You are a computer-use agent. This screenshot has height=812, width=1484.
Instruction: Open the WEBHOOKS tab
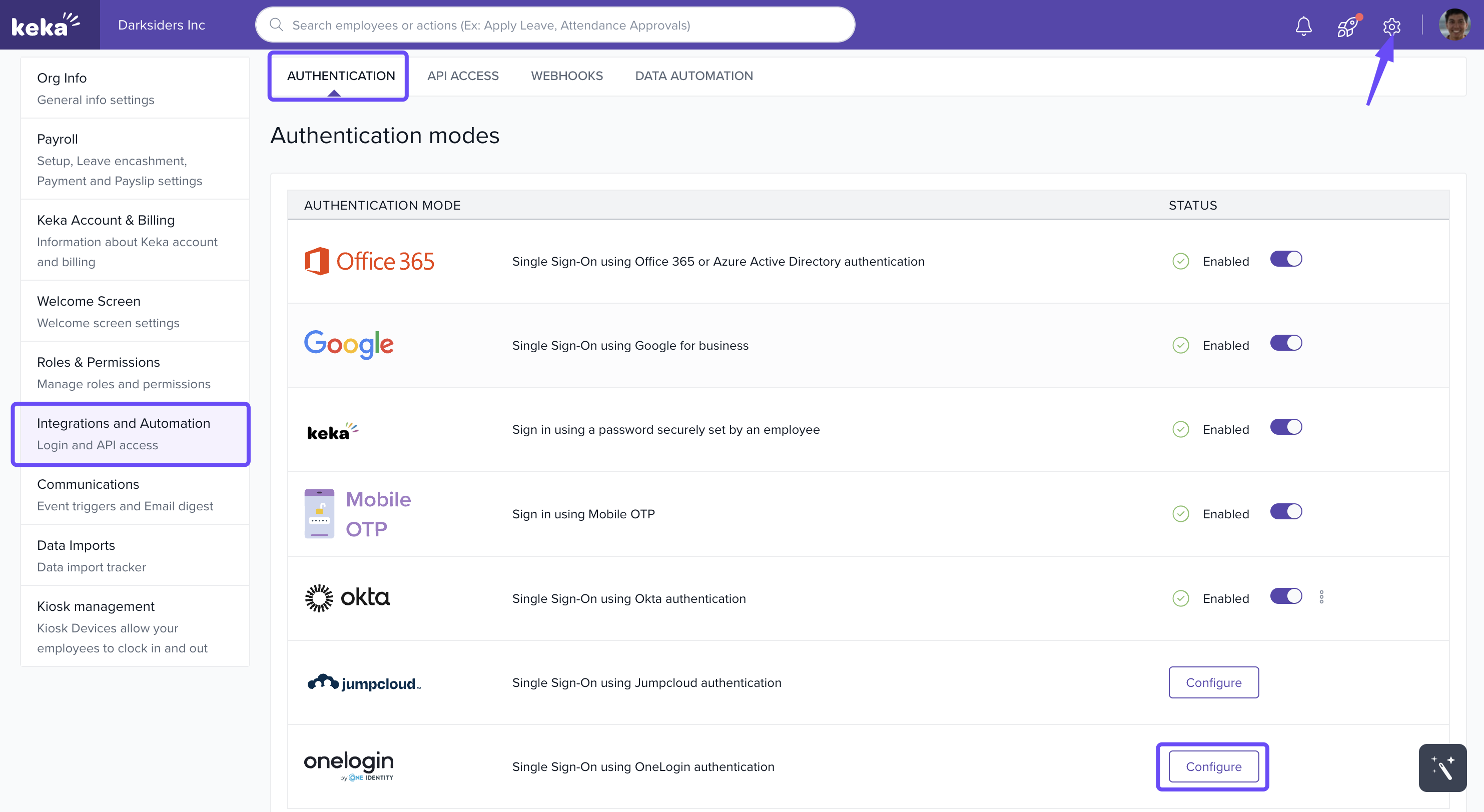[x=566, y=76]
